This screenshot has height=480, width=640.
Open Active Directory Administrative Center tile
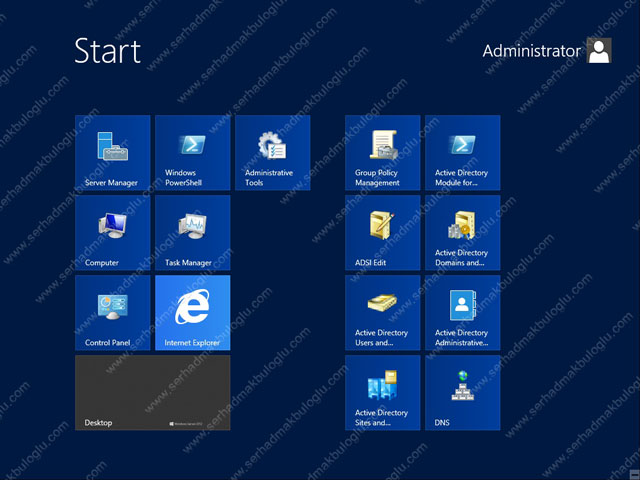coord(462,313)
